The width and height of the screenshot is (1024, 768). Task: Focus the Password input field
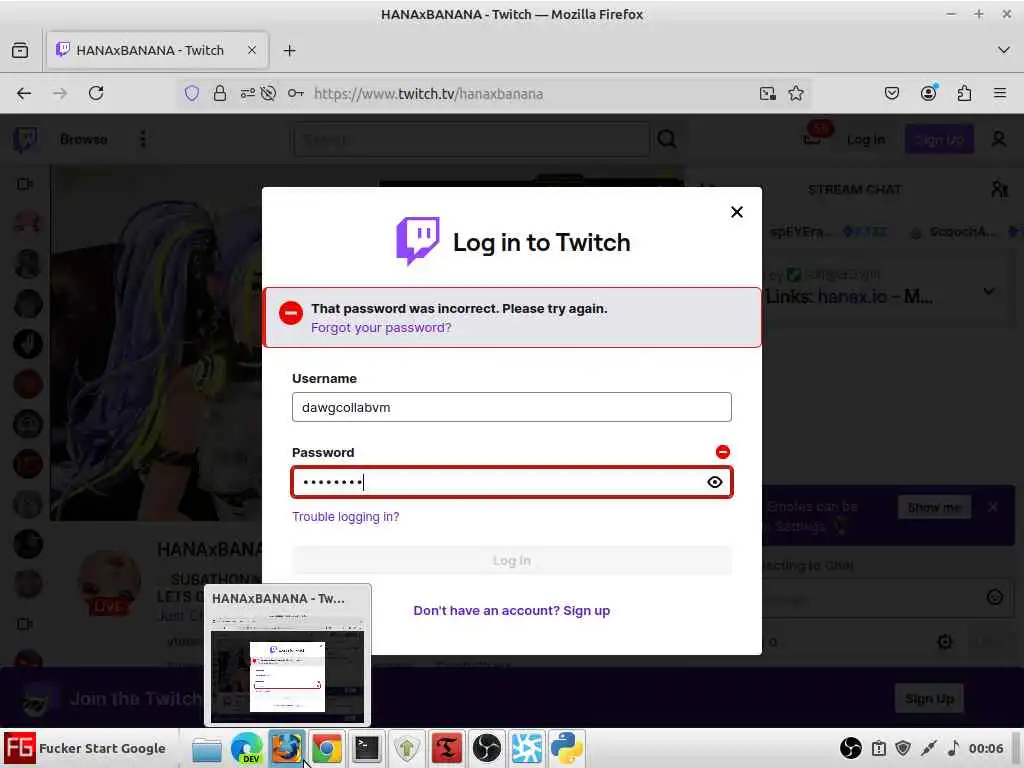[x=511, y=482]
